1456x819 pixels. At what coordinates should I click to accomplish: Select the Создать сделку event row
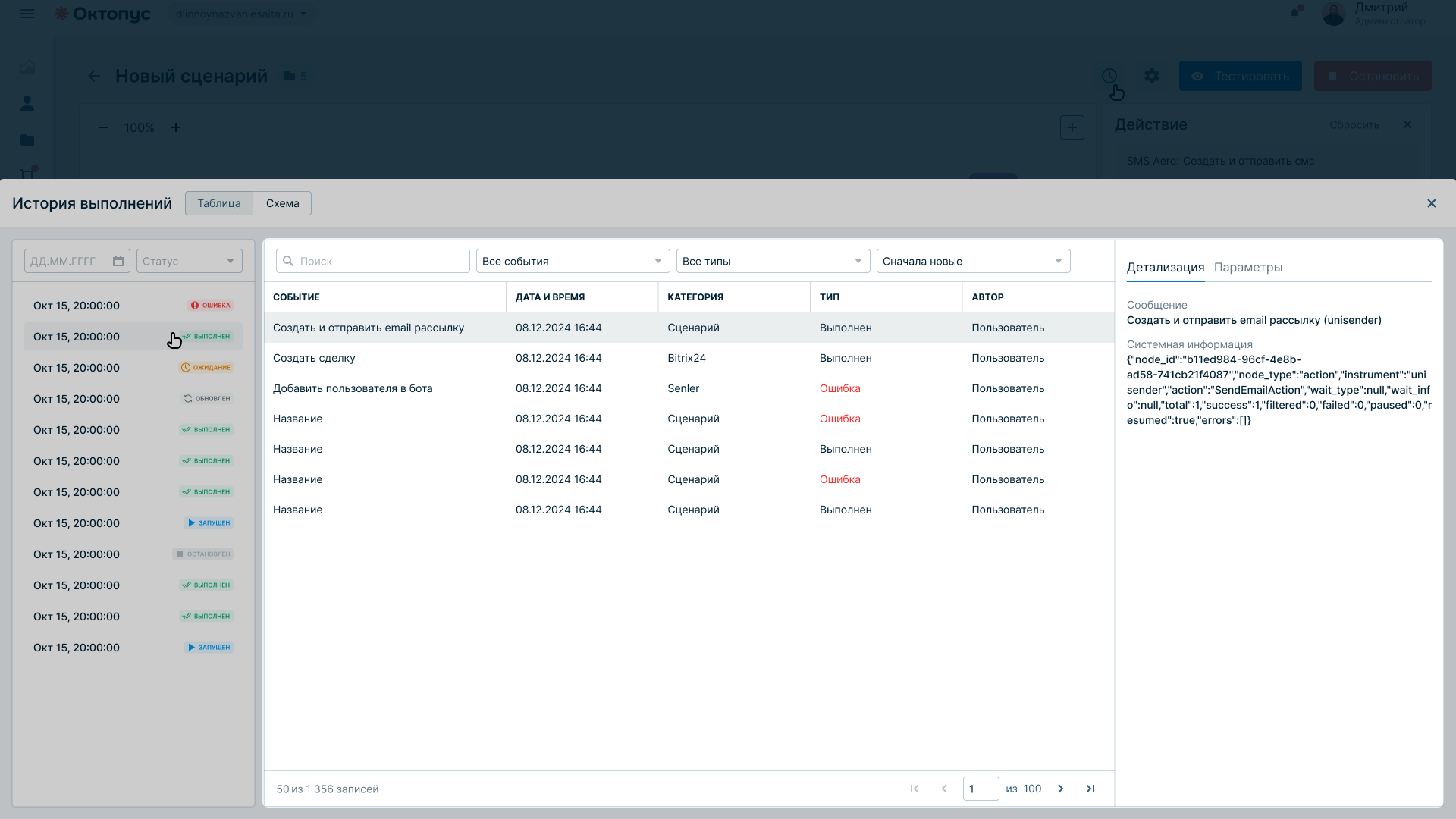689,358
